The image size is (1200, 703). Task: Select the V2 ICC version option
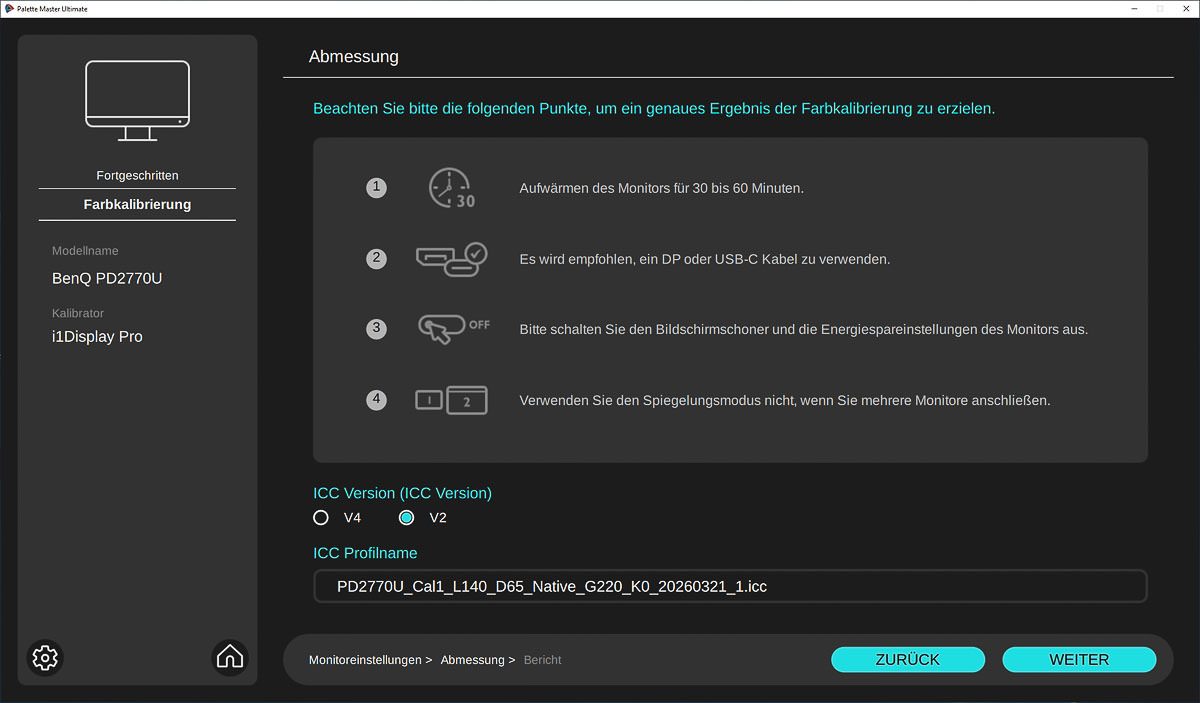click(x=407, y=518)
